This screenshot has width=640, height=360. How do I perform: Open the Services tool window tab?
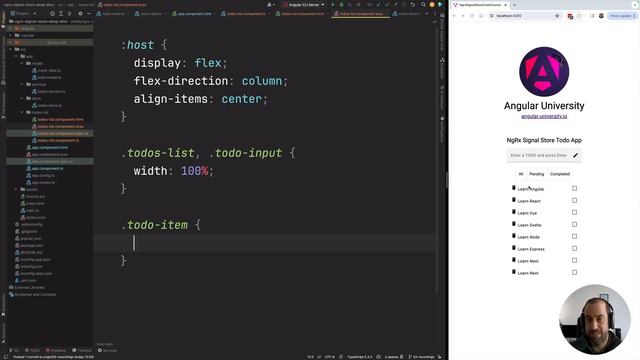(x=107, y=350)
